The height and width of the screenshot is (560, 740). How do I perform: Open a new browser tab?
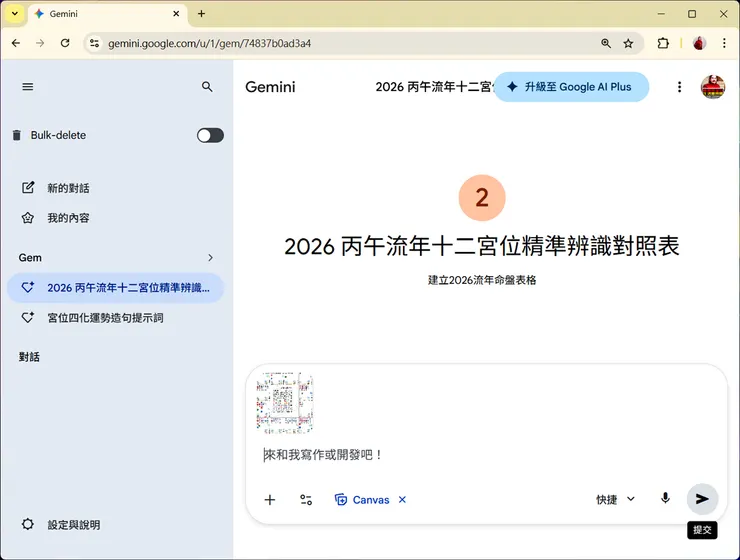(202, 14)
